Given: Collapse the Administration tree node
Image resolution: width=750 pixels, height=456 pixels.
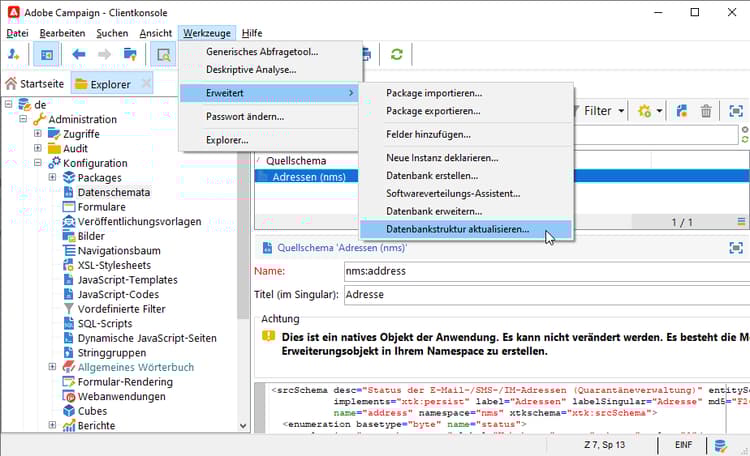Looking at the screenshot, I should (23, 118).
